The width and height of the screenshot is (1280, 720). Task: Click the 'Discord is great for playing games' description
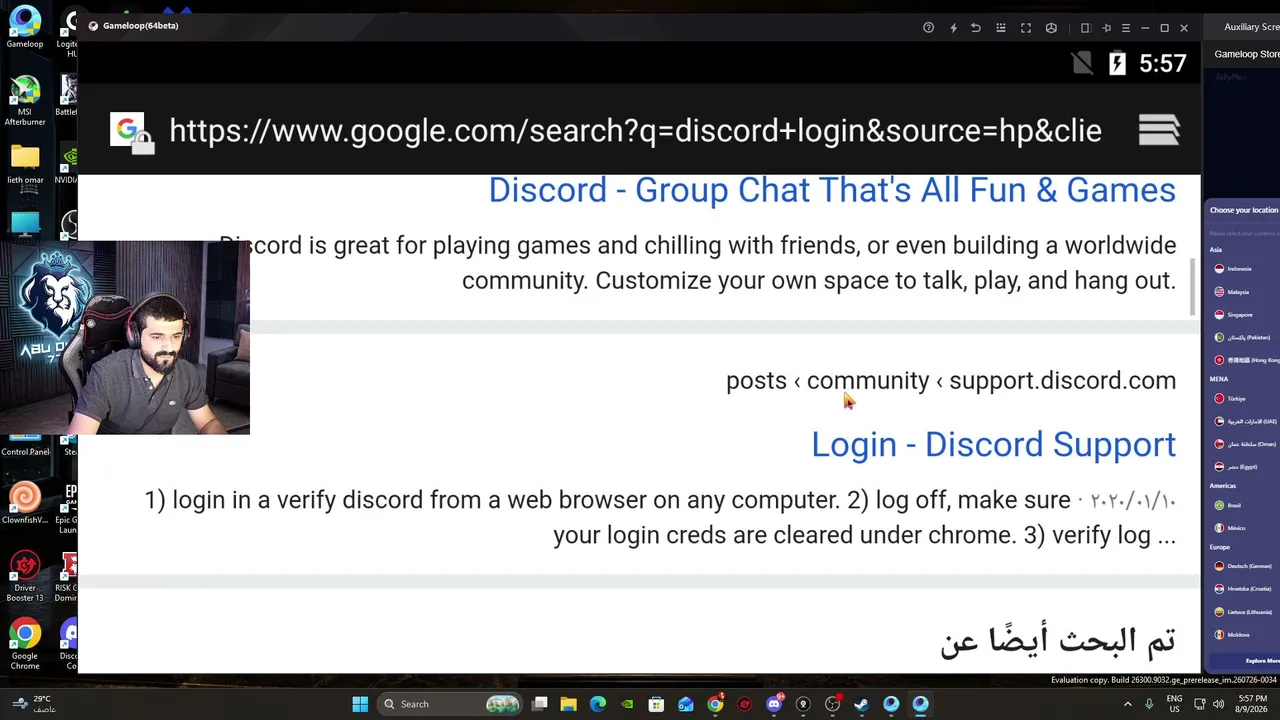(x=697, y=263)
